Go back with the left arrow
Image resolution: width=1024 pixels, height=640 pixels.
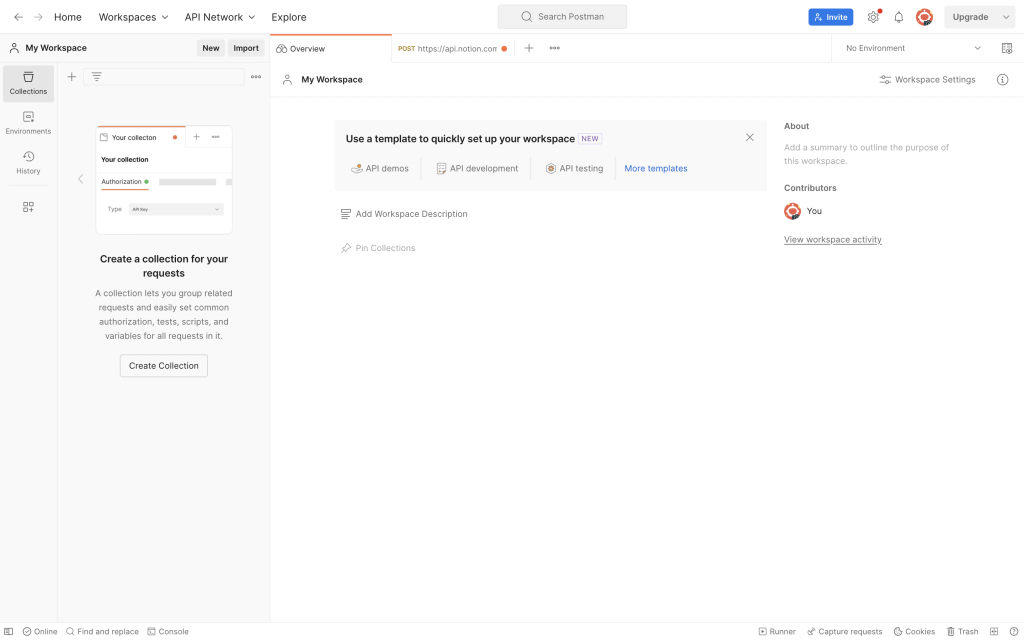click(x=18, y=17)
